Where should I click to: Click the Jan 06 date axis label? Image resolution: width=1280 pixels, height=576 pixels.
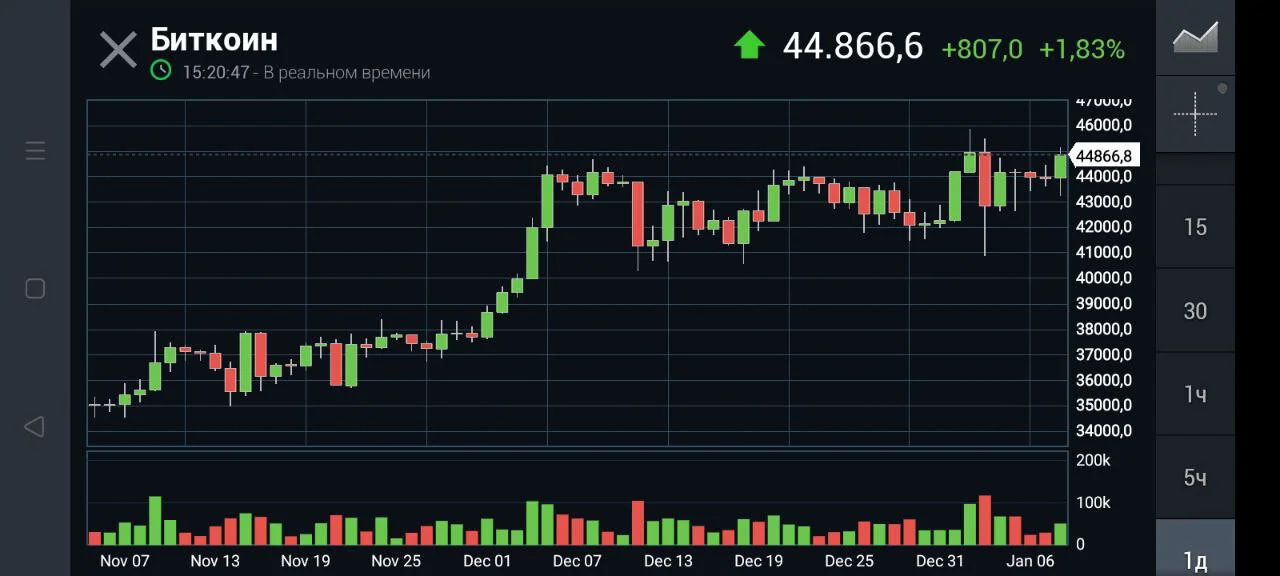click(1030, 561)
